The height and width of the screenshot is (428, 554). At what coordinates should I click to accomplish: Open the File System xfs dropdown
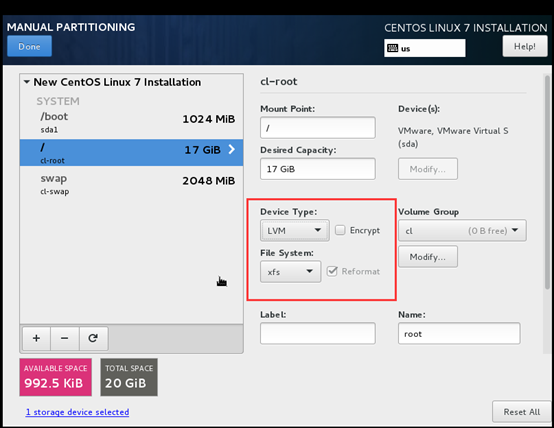pyautogui.click(x=290, y=271)
